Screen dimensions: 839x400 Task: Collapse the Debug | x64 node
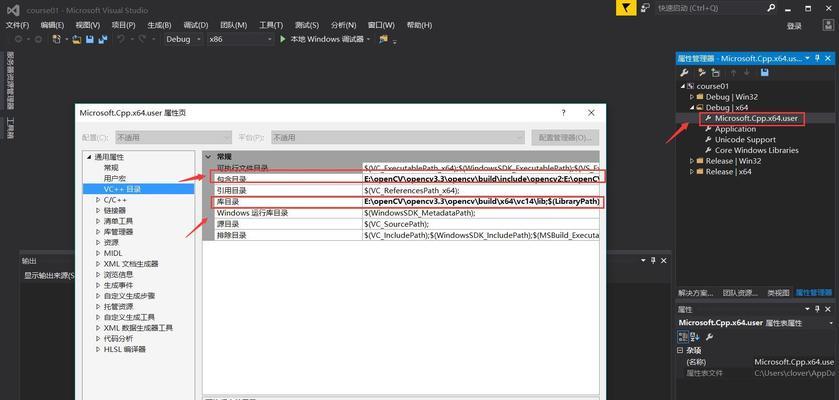[692, 107]
